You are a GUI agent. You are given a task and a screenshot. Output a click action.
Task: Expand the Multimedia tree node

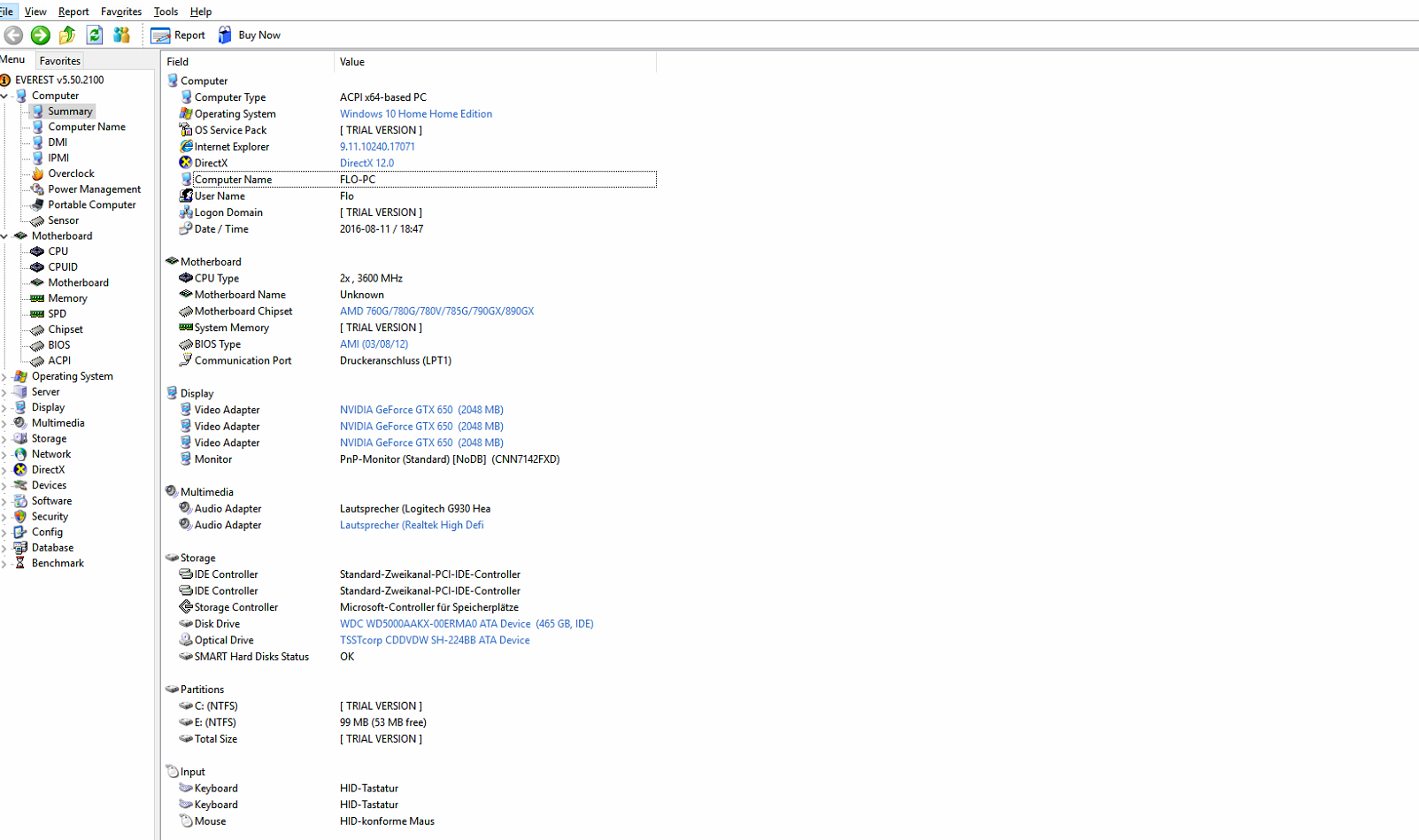(x=4, y=423)
